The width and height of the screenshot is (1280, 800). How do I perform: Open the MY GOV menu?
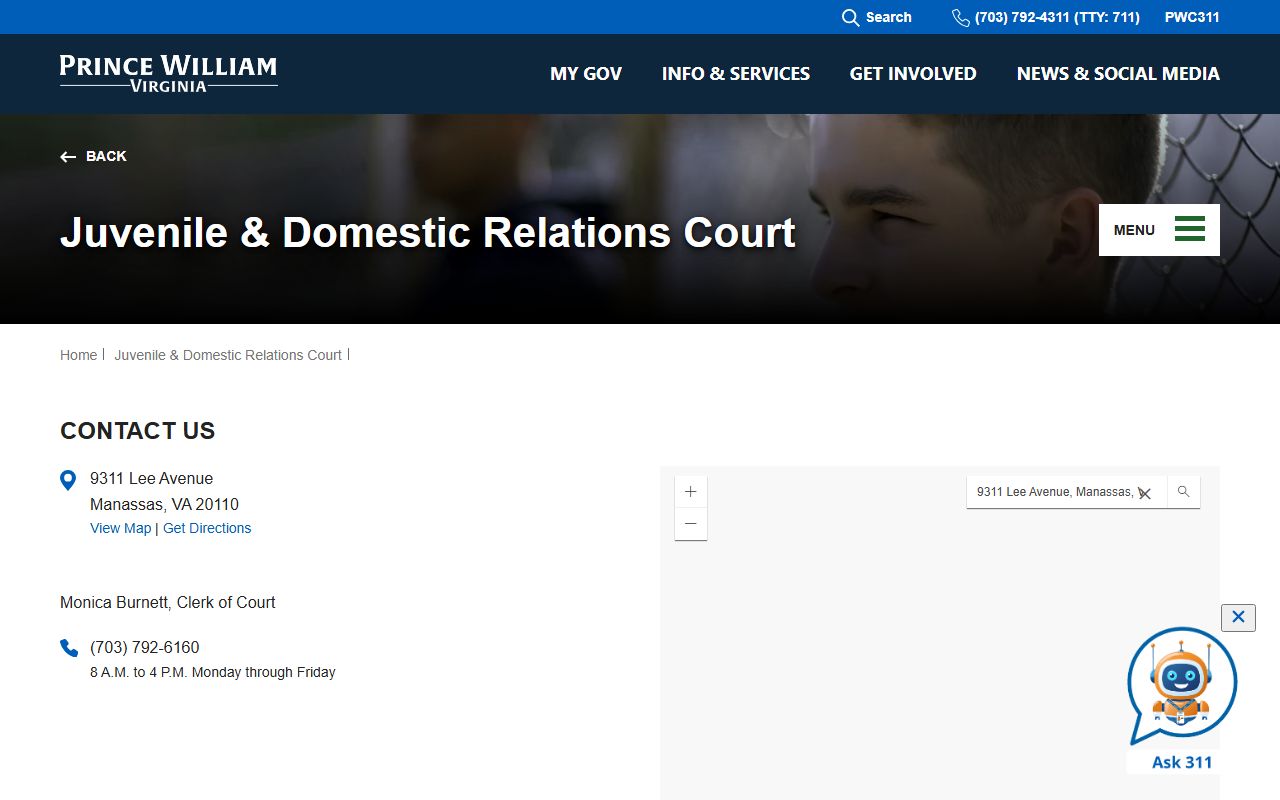[586, 73]
